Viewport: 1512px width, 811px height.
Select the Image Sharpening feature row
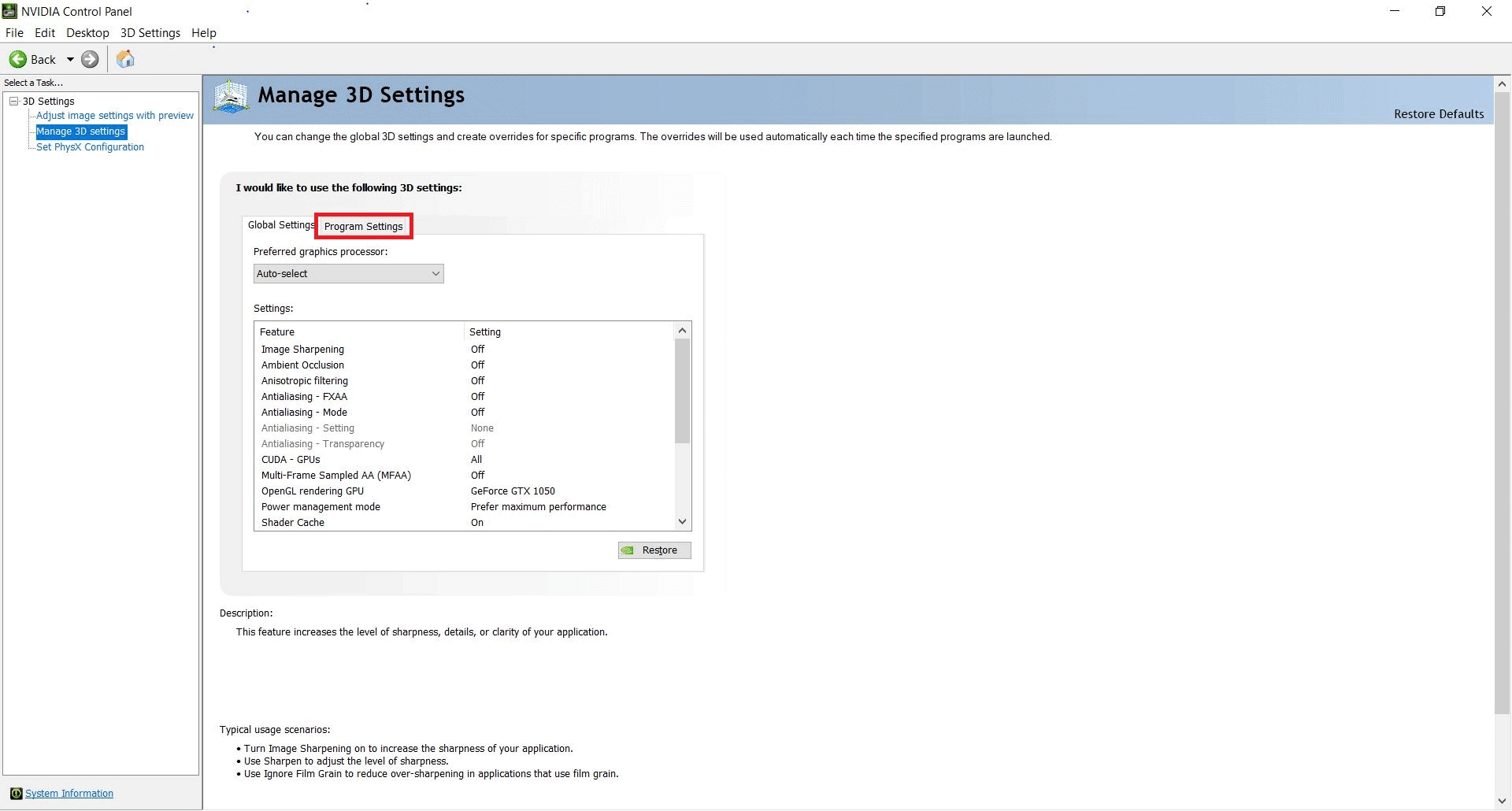pos(465,349)
